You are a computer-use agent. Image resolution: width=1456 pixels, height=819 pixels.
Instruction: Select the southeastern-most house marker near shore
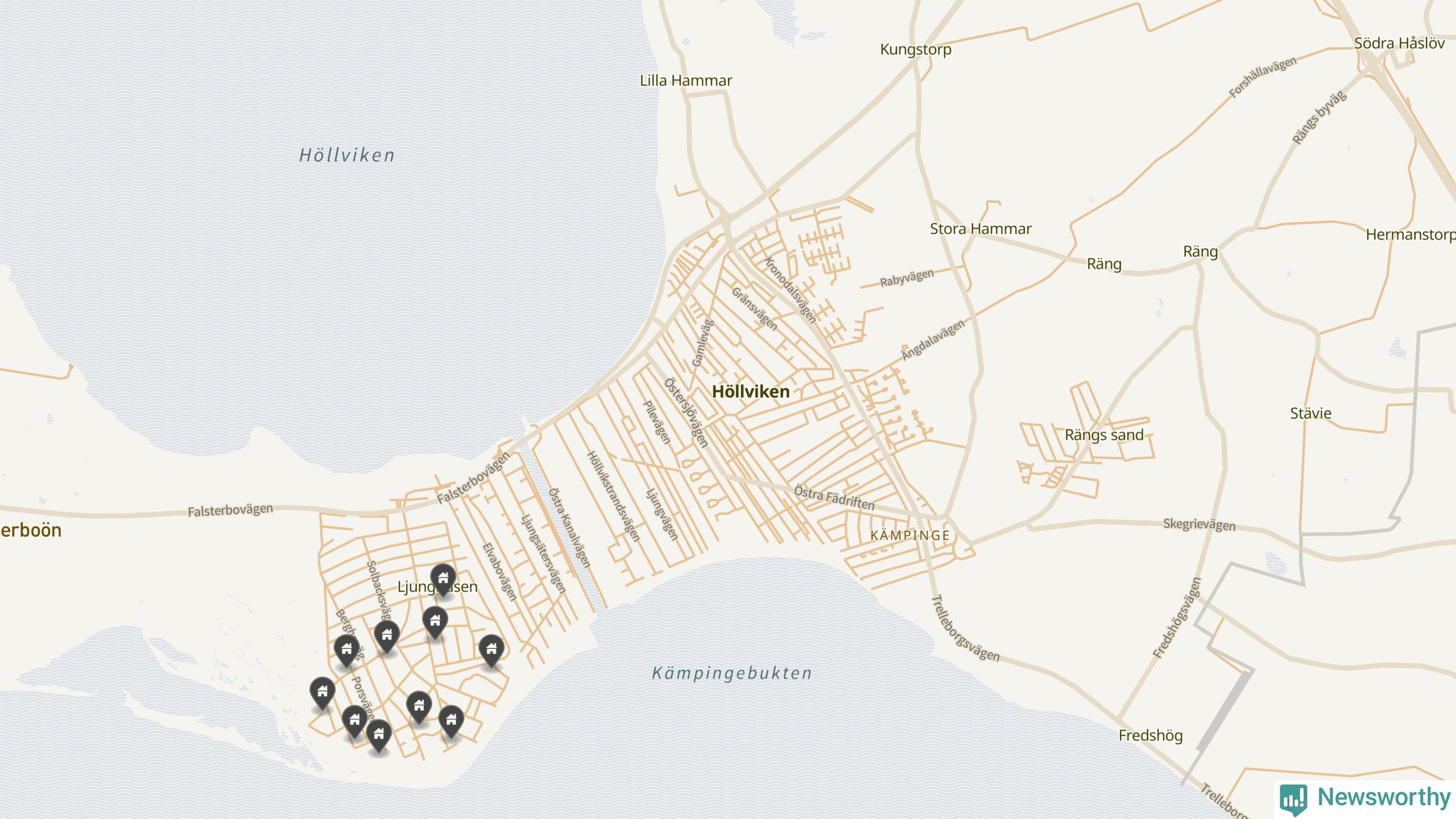(x=451, y=720)
